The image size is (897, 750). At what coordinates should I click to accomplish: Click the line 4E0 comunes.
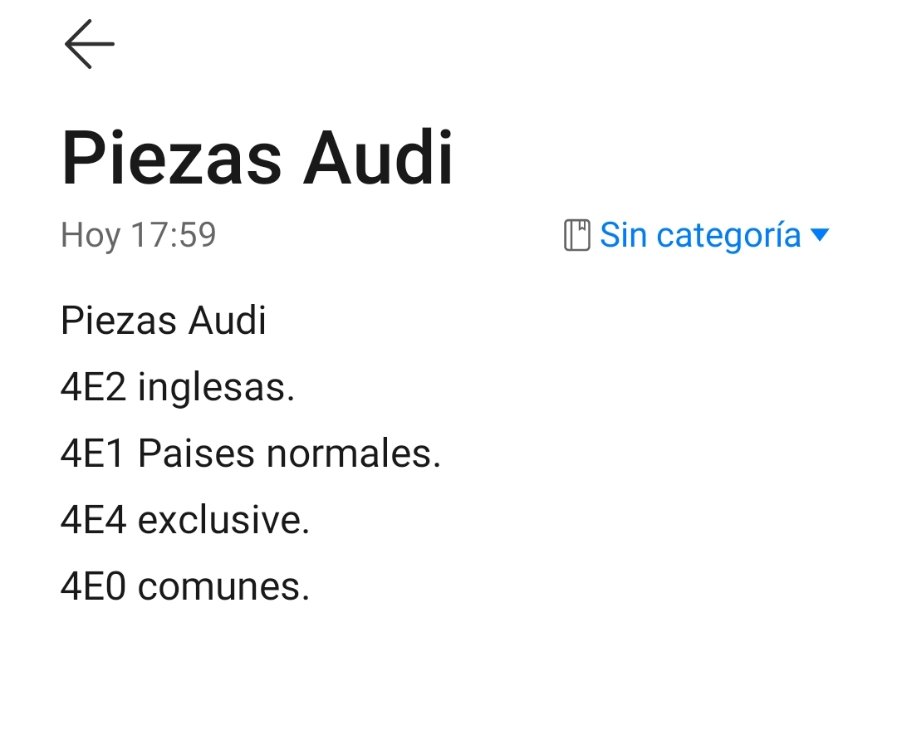(185, 587)
